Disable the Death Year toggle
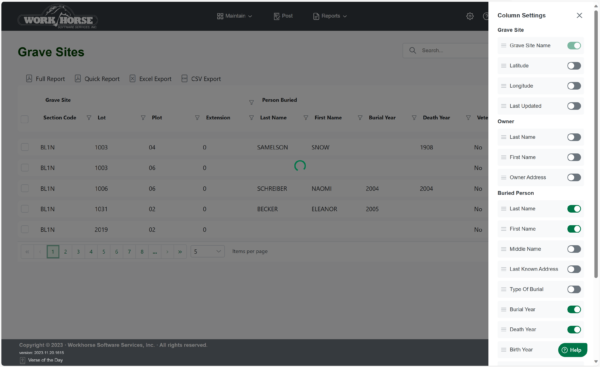Image resolution: width=600 pixels, height=367 pixels. [574, 329]
